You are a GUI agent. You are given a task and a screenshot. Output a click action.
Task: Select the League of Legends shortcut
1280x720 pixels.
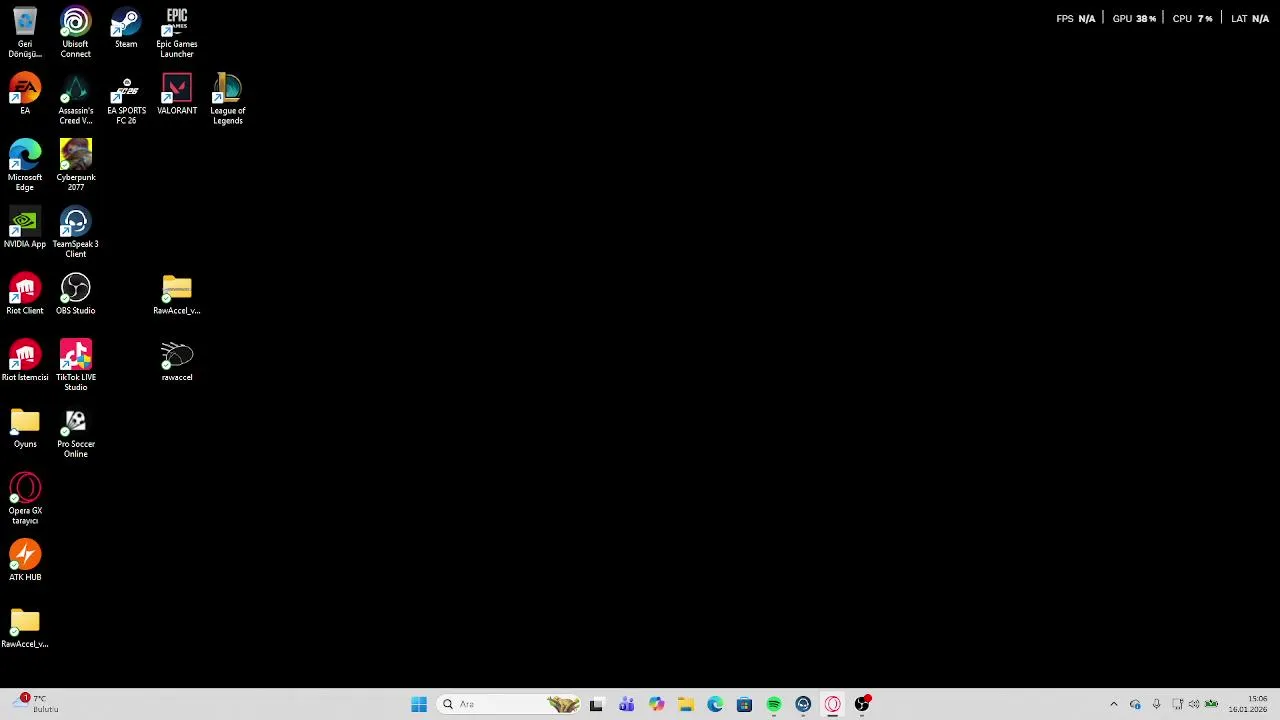[228, 99]
